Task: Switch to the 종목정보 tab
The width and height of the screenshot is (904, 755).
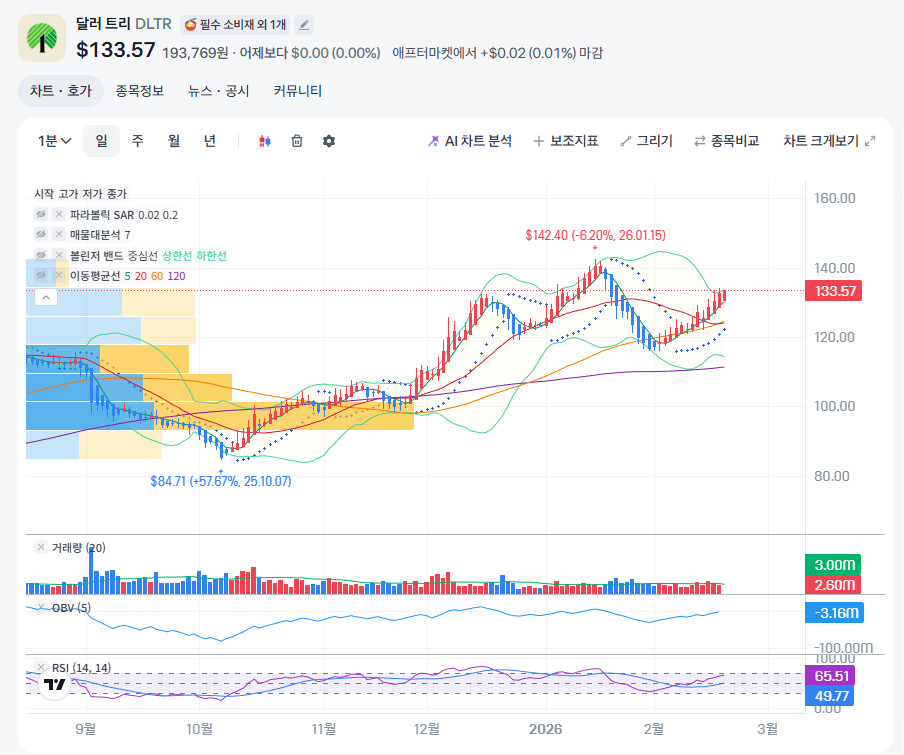Action: point(140,91)
